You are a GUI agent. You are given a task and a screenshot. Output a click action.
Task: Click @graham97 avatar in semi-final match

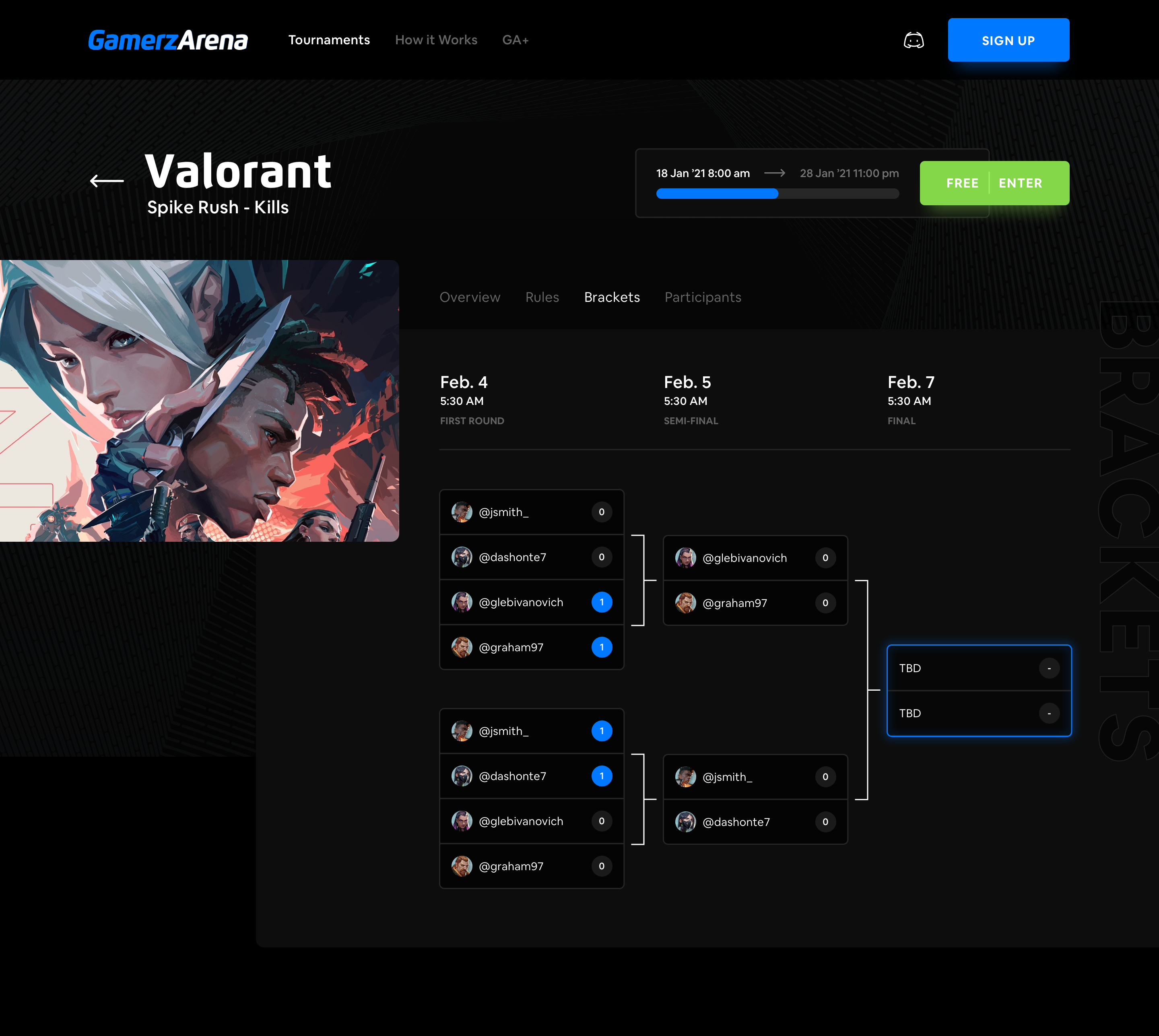pos(685,603)
